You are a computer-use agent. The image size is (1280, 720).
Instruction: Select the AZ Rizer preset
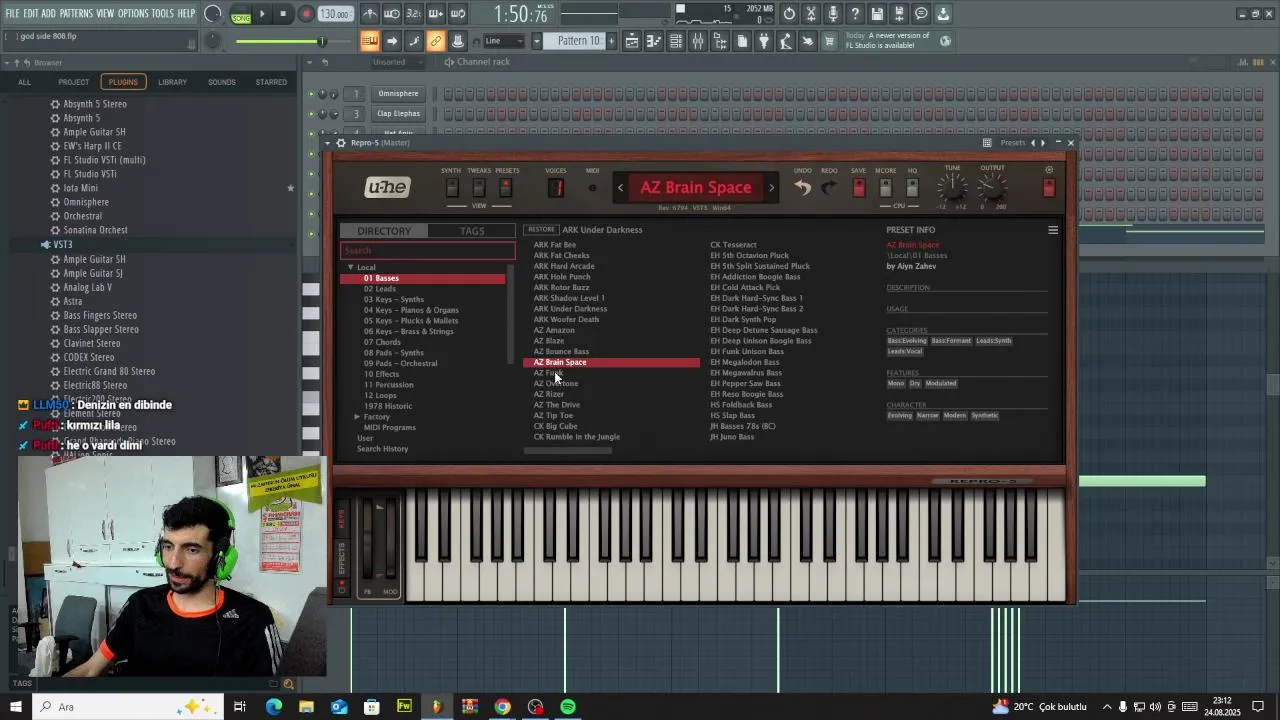pyautogui.click(x=549, y=394)
